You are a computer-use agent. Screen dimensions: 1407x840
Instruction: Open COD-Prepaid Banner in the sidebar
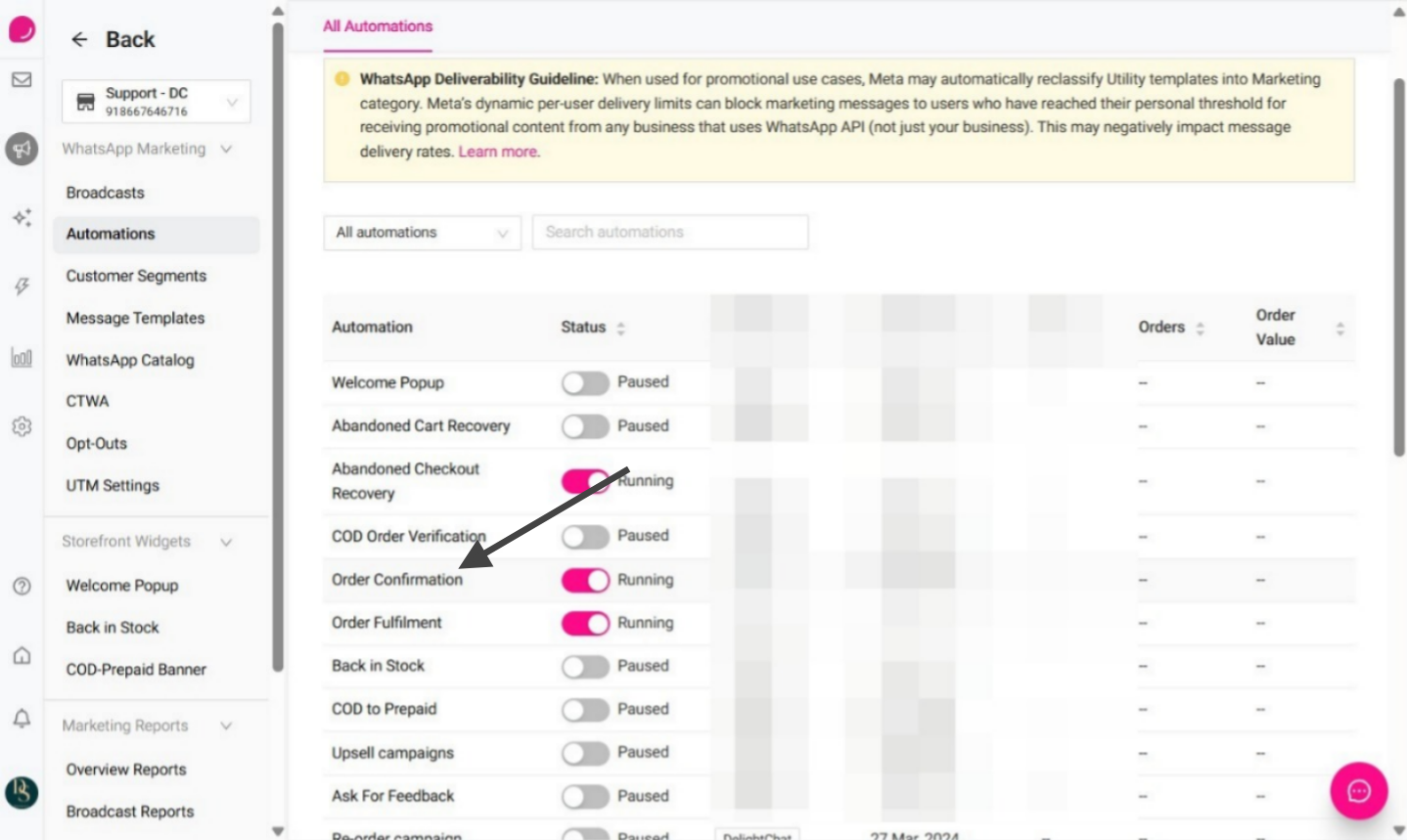point(136,670)
